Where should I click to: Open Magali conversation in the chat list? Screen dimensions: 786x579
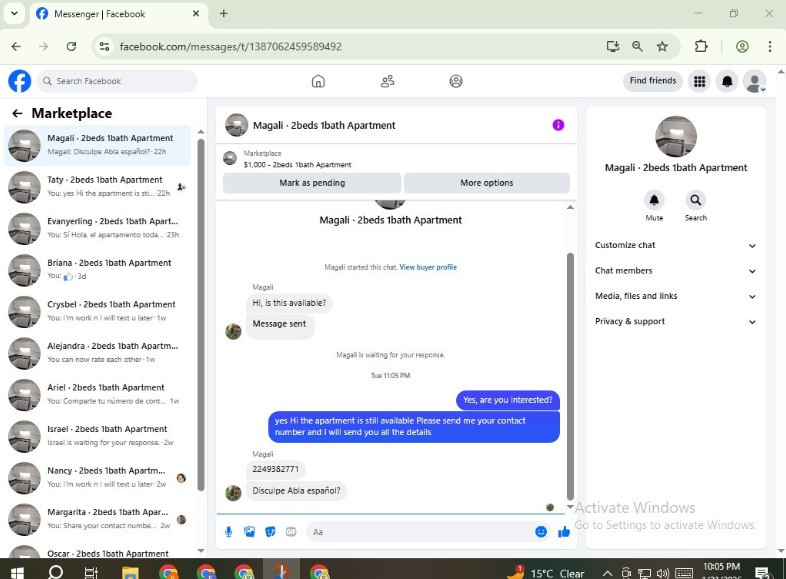click(x=97, y=145)
